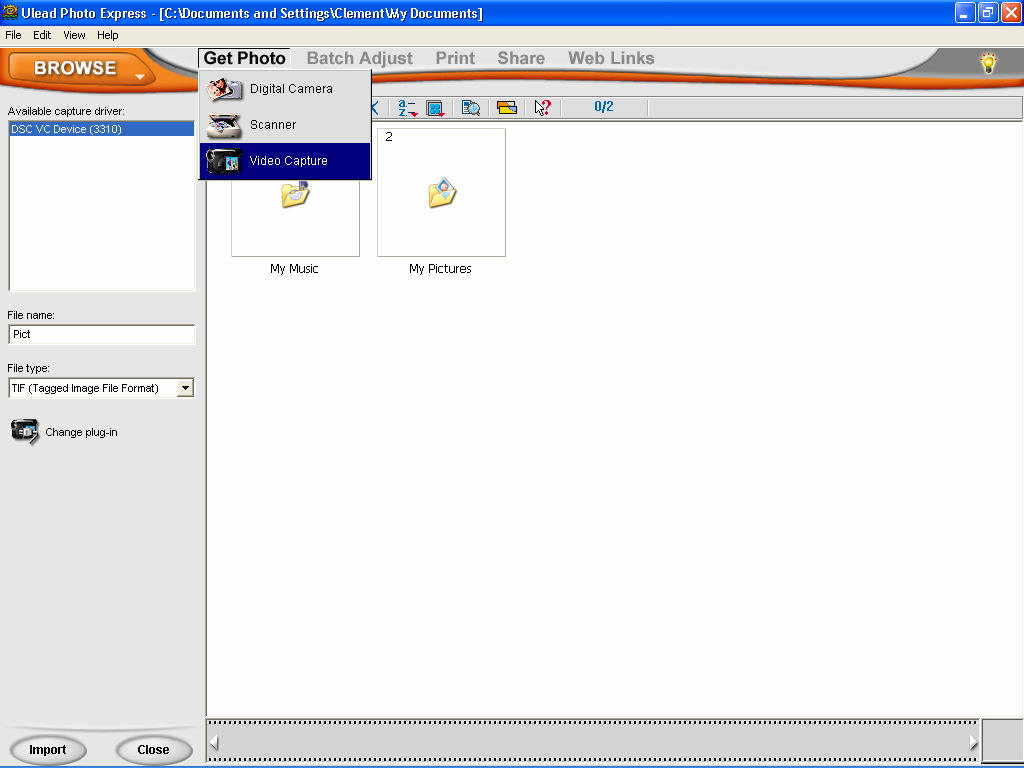
Task: Open the Help menu
Action: coord(108,35)
